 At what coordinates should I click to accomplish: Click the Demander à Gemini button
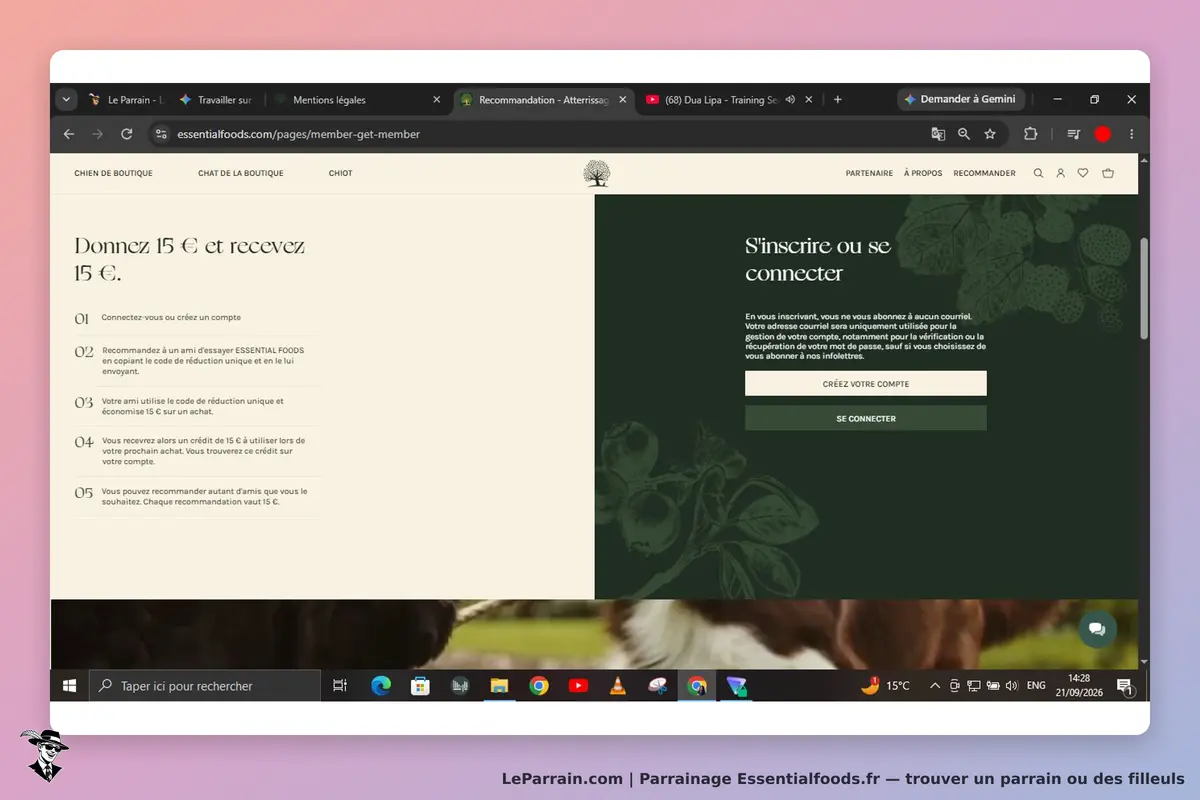(x=961, y=100)
